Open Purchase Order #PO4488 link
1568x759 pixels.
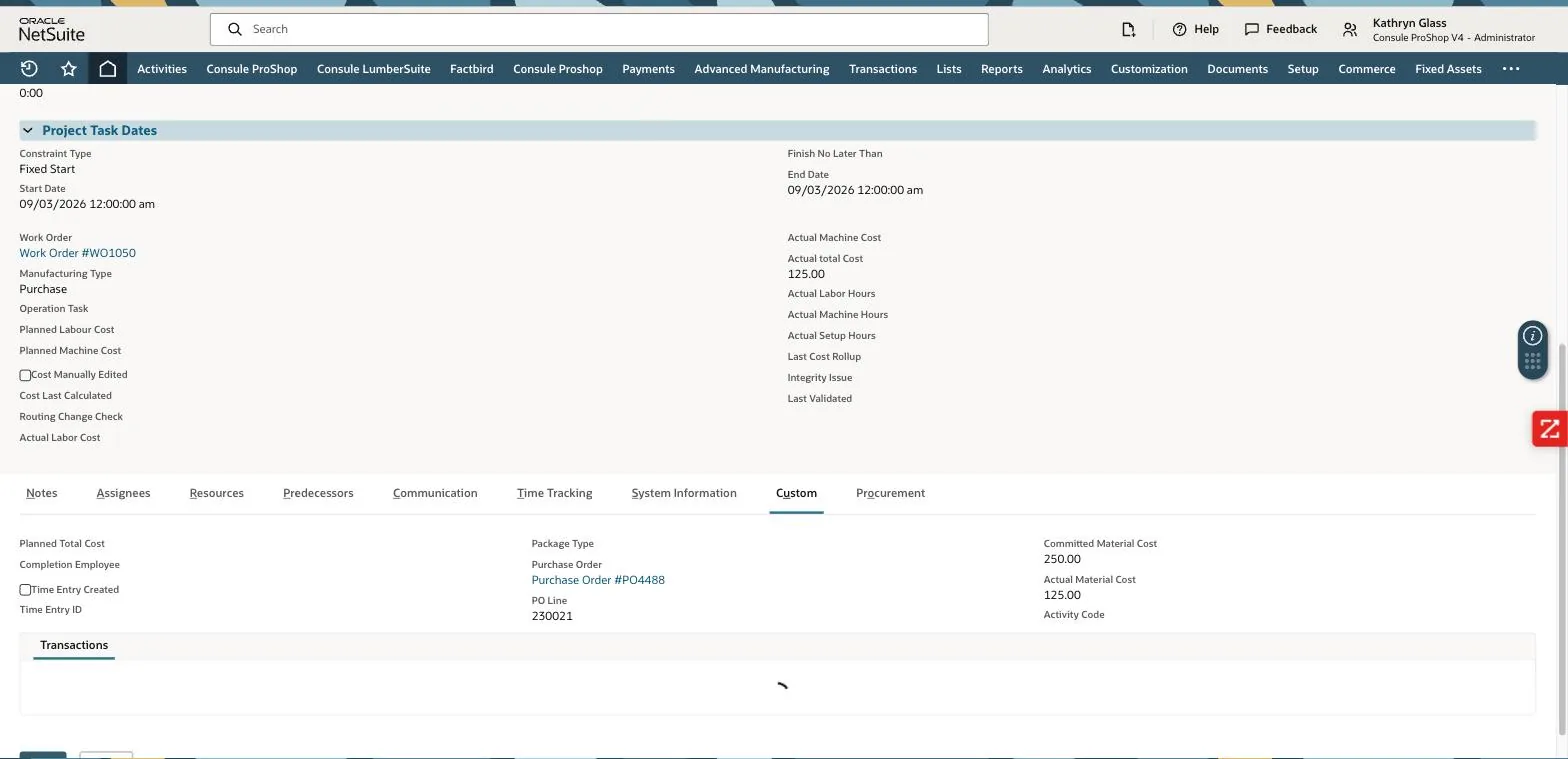point(598,580)
